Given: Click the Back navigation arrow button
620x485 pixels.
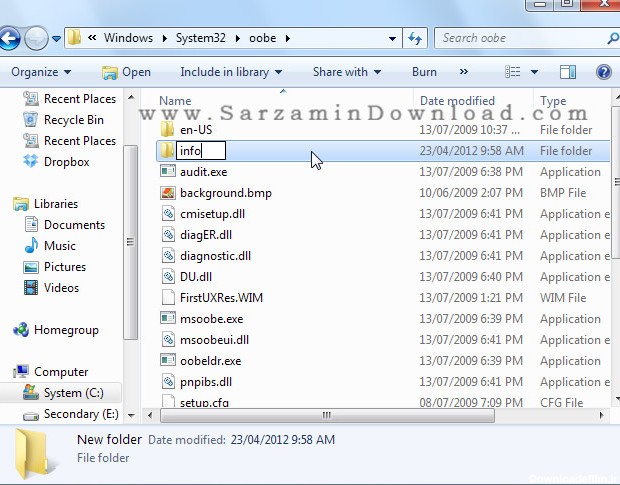Looking at the screenshot, I should click(x=9, y=39).
